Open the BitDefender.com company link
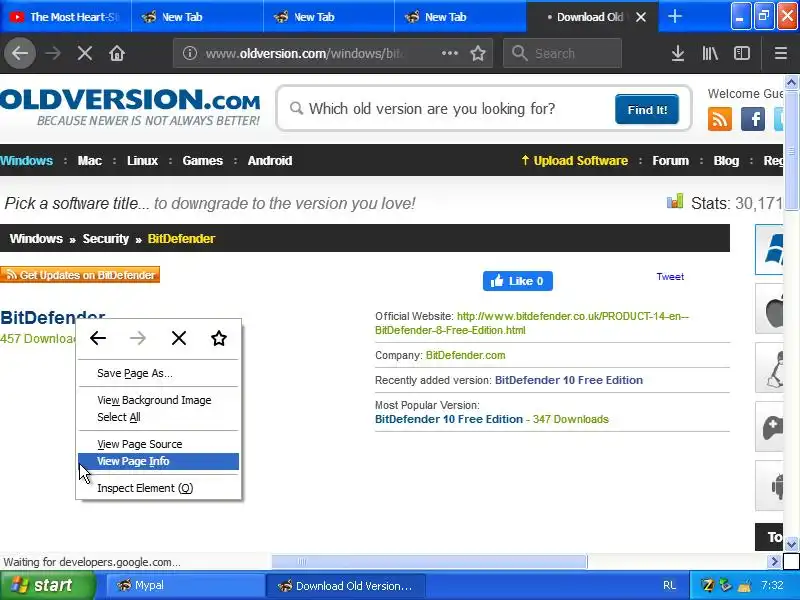Viewport: 800px width, 600px height. 465,356
